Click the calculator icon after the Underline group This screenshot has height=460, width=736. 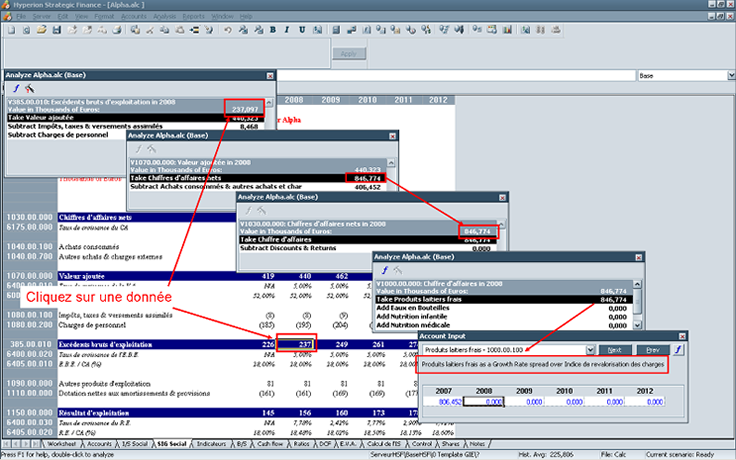point(336,30)
